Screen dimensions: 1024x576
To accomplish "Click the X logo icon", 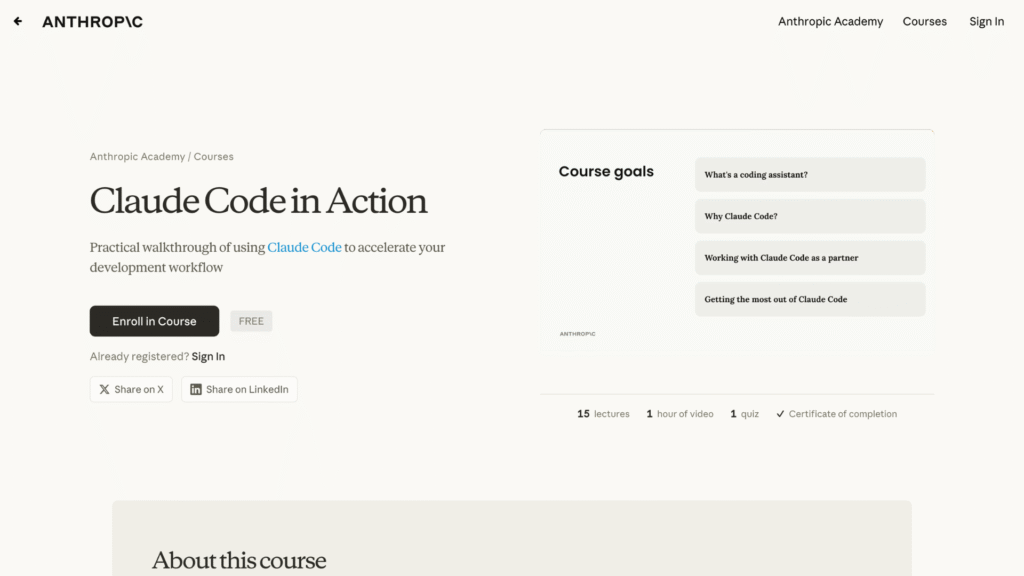I will tap(104, 389).
